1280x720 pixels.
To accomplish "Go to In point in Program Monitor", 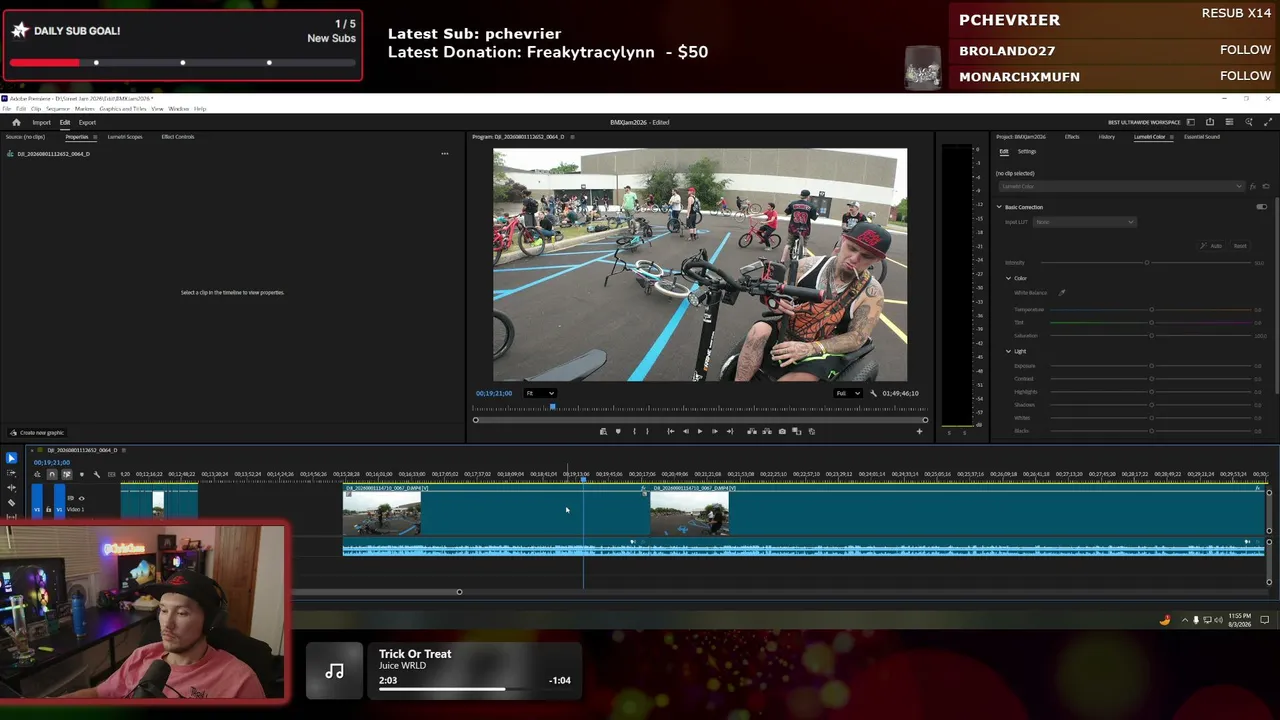I will click(x=670, y=431).
